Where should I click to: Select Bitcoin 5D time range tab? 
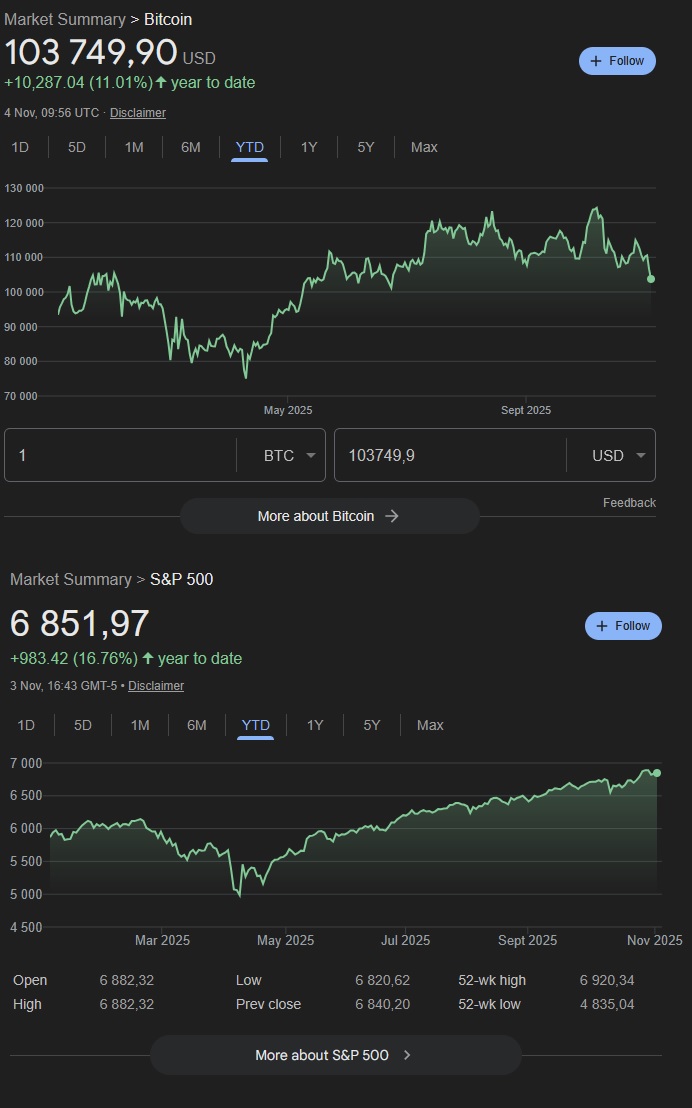click(x=76, y=147)
